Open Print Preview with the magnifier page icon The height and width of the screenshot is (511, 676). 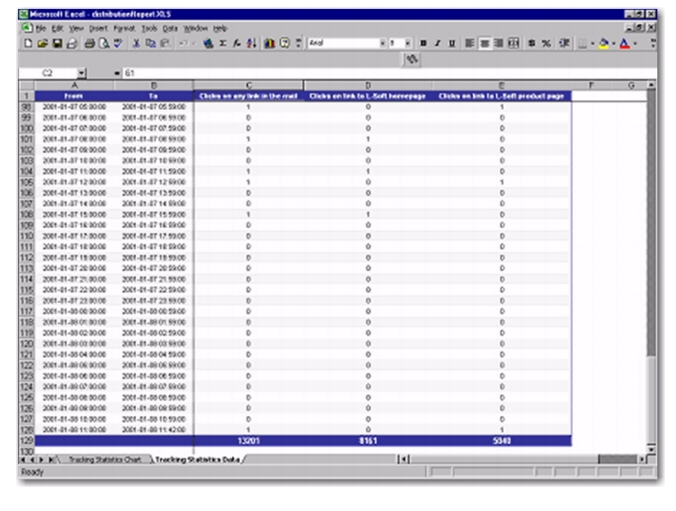click(x=104, y=44)
